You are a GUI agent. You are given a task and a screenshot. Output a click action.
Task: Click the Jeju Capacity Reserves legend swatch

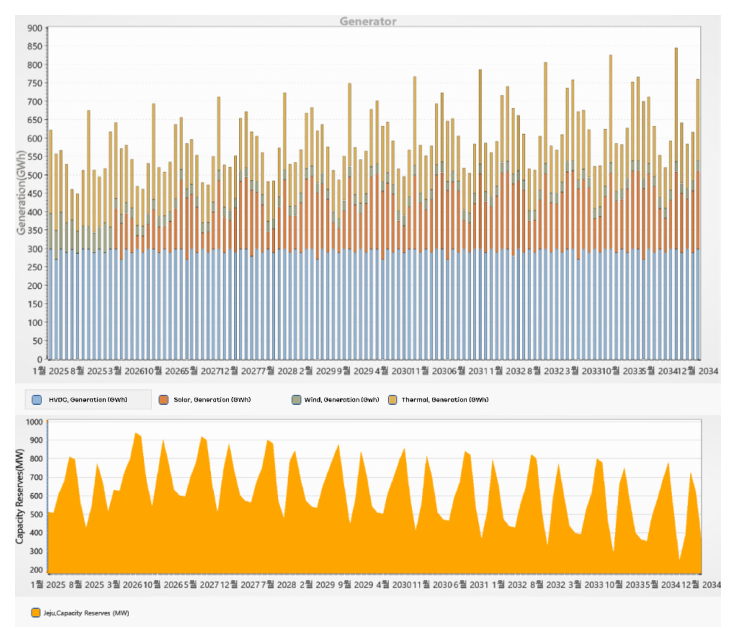[x=37, y=611]
